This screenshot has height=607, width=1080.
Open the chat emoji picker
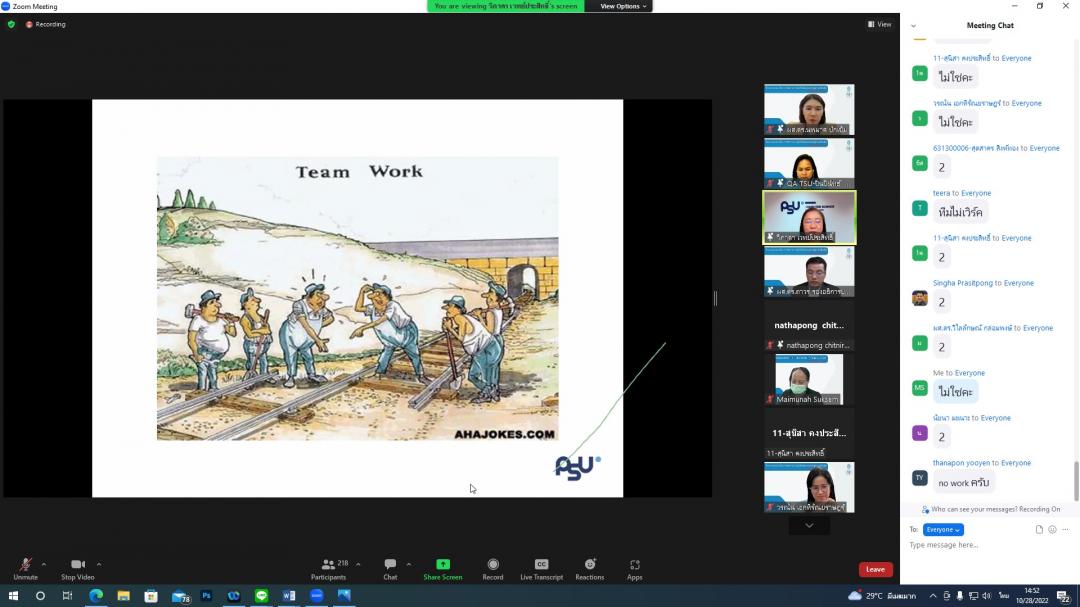pyautogui.click(x=1052, y=530)
